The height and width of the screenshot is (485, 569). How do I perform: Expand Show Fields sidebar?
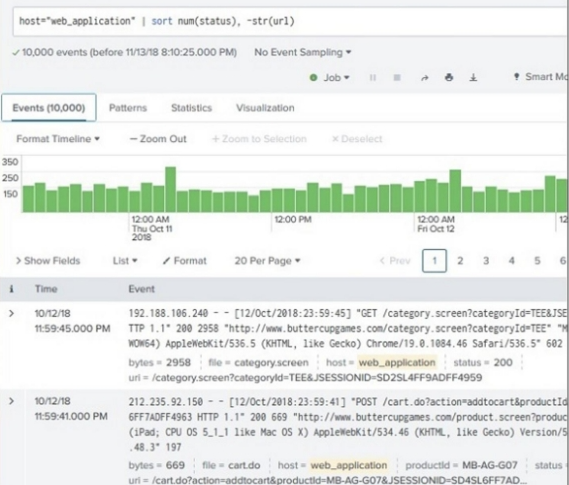click(x=48, y=261)
